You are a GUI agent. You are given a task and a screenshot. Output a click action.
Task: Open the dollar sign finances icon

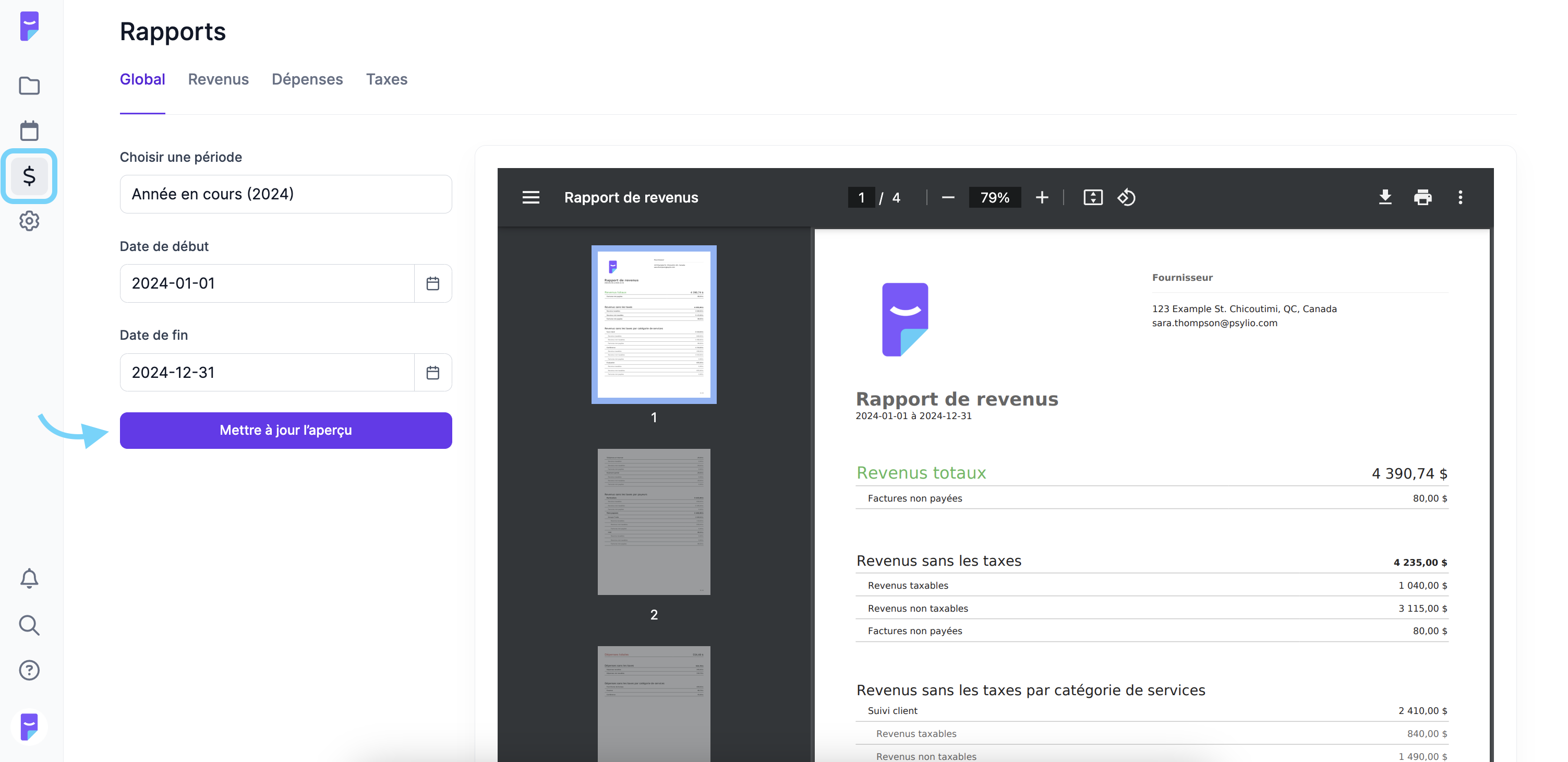(29, 176)
